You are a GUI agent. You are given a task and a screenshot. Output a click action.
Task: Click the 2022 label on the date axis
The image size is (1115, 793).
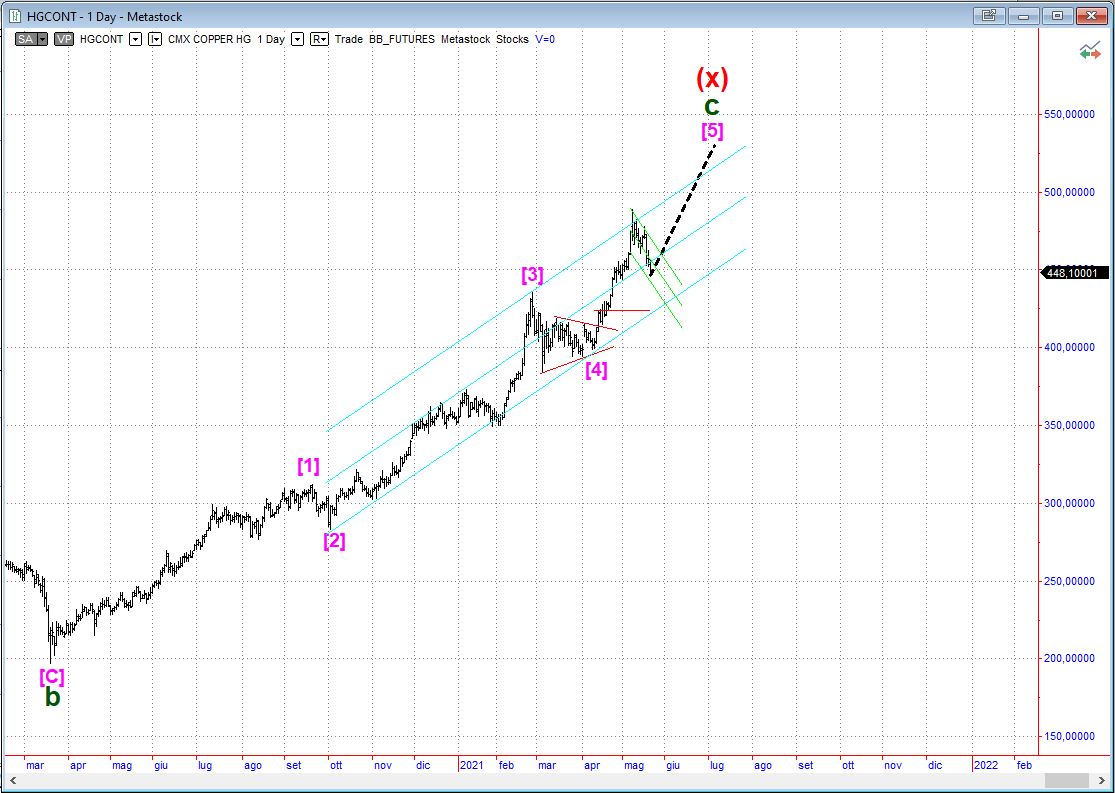tap(985, 765)
